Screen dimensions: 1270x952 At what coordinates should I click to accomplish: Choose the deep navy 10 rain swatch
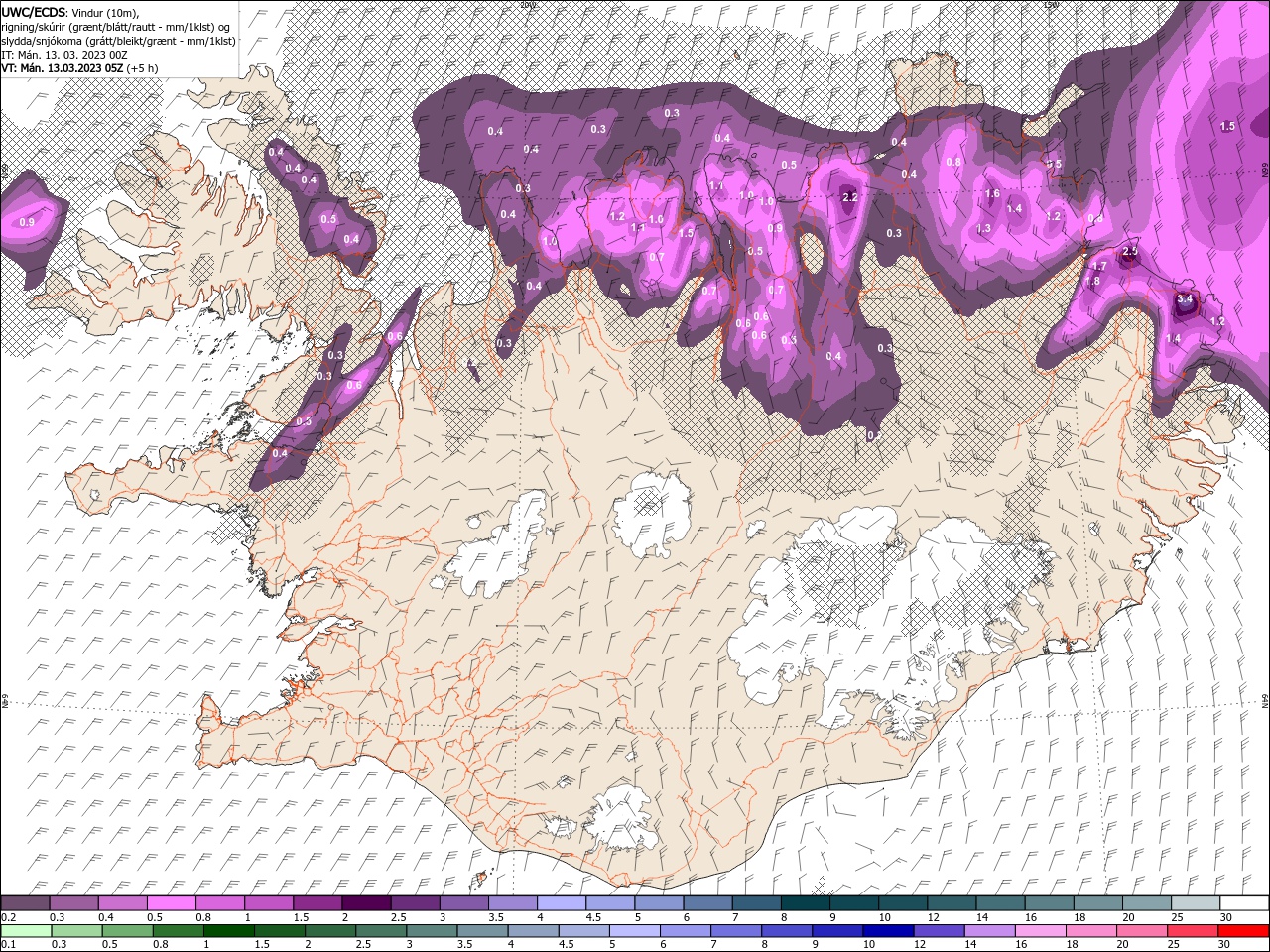(888, 931)
